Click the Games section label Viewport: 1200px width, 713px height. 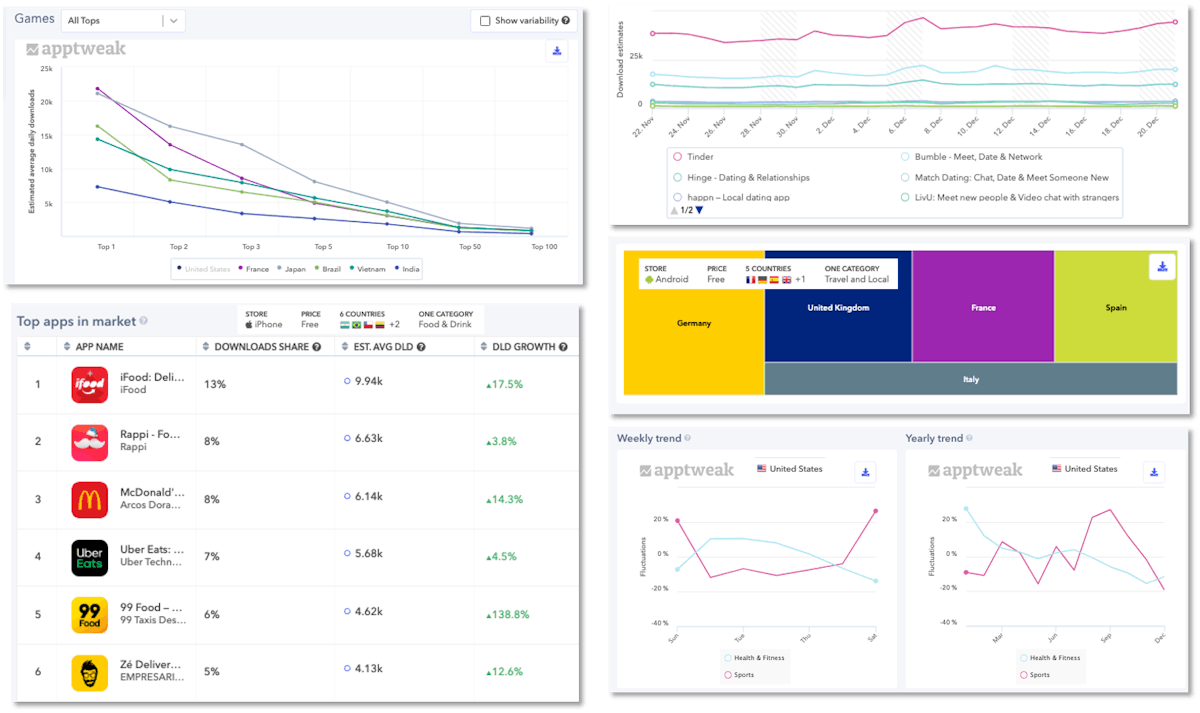click(x=33, y=18)
